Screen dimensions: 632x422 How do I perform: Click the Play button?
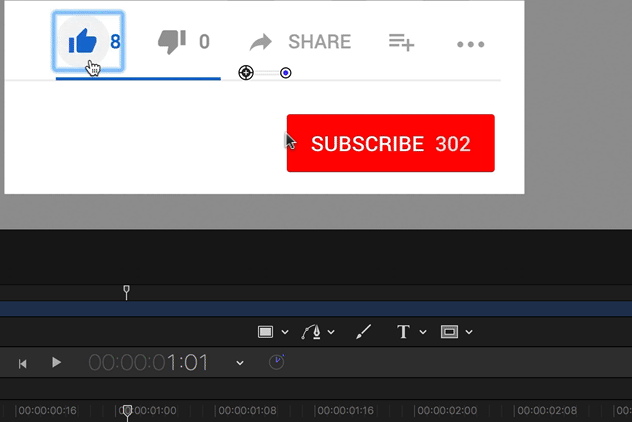56,362
